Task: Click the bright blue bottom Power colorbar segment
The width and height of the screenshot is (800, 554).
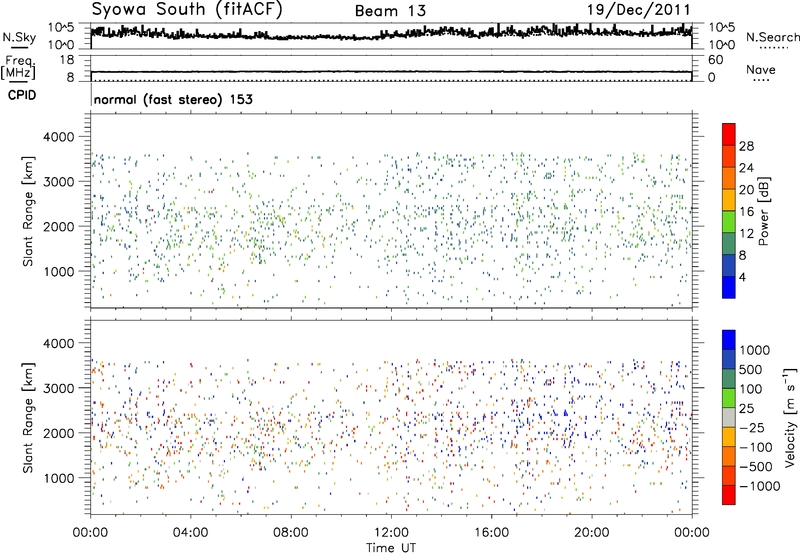Action: coord(729,287)
